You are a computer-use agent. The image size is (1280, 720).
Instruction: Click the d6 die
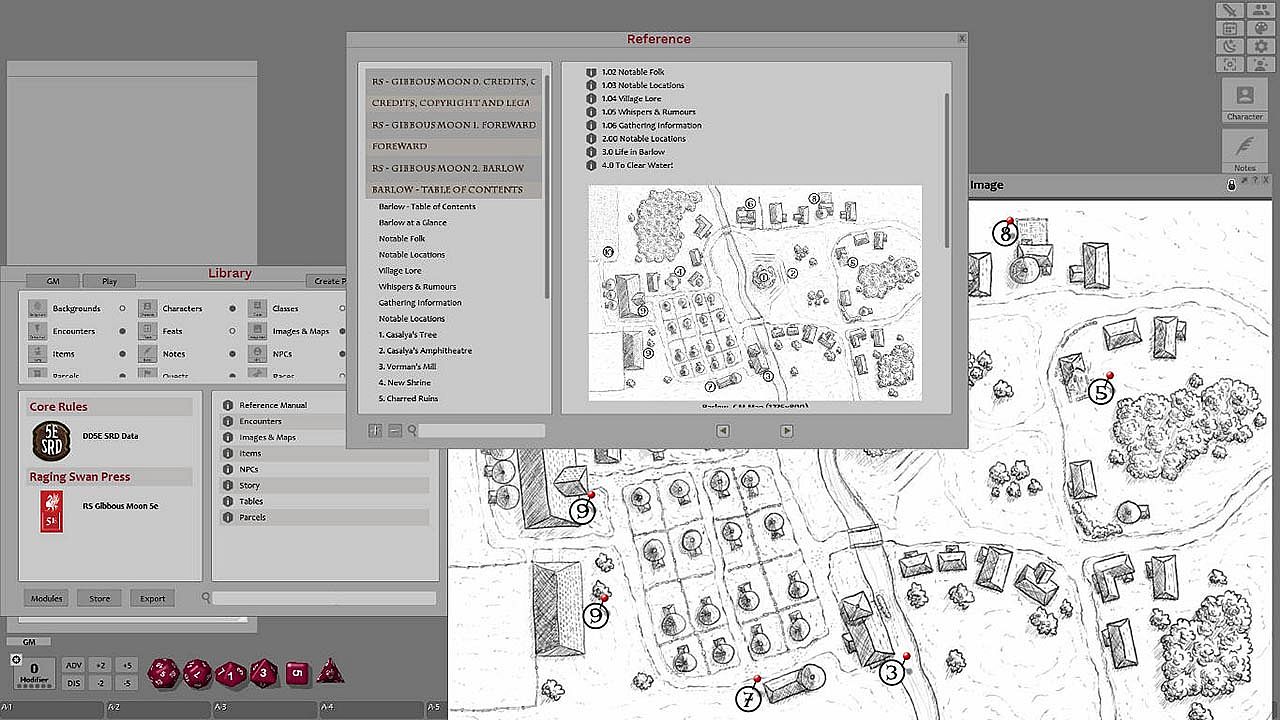click(296, 673)
